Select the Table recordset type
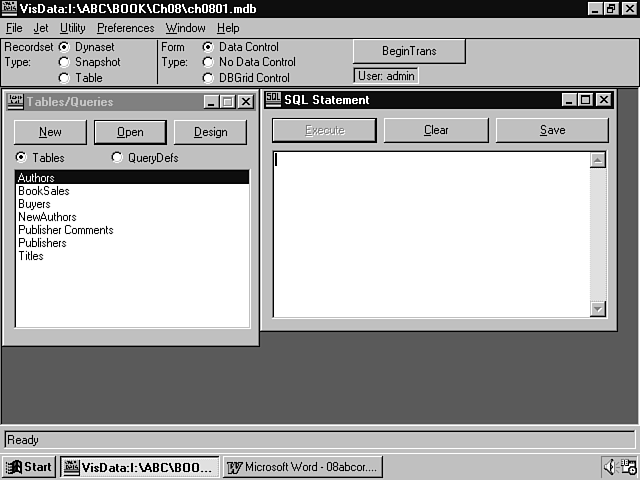 pyautogui.click(x=65, y=78)
